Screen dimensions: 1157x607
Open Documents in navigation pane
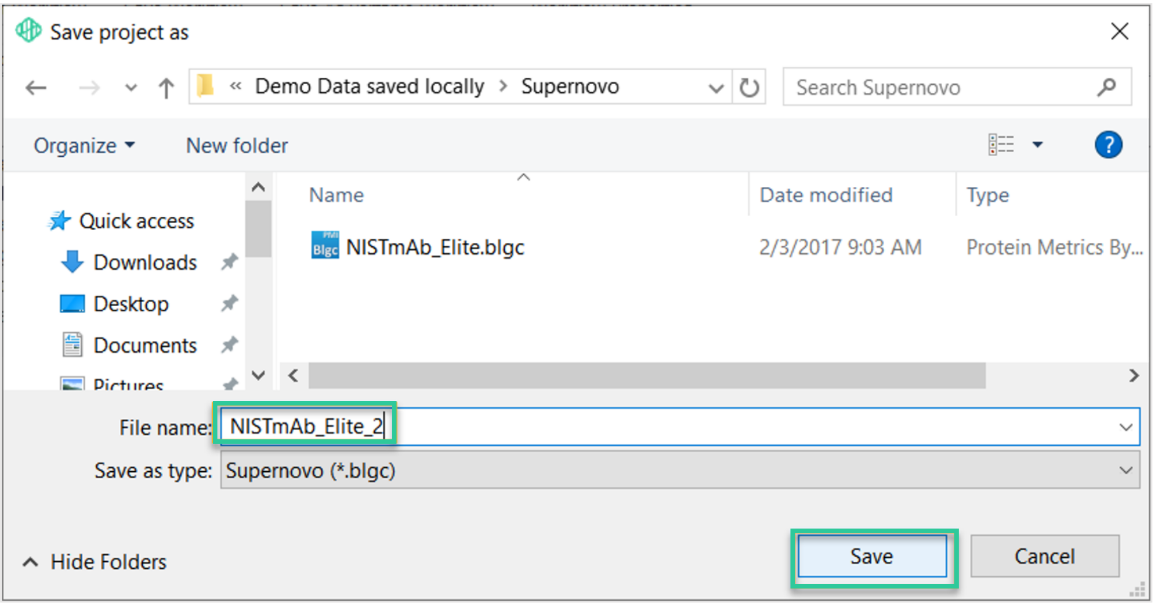[x=145, y=344]
